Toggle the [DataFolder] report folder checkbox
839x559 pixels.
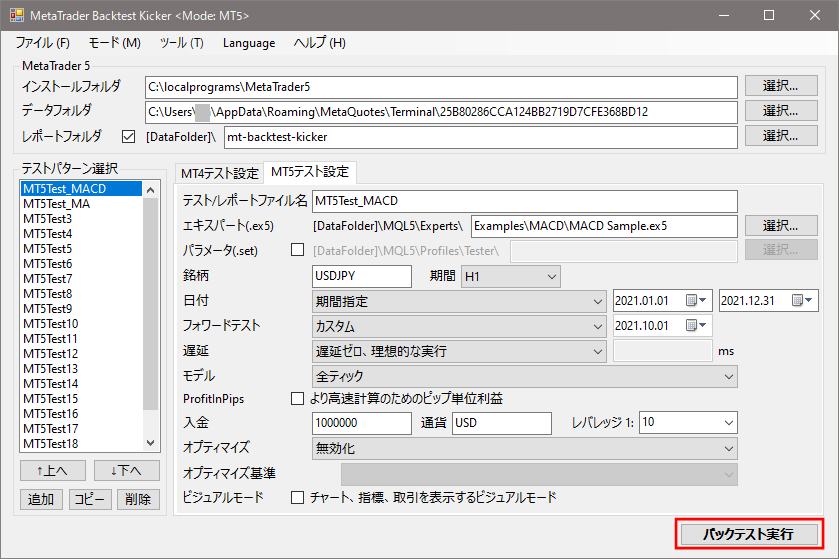[128, 137]
